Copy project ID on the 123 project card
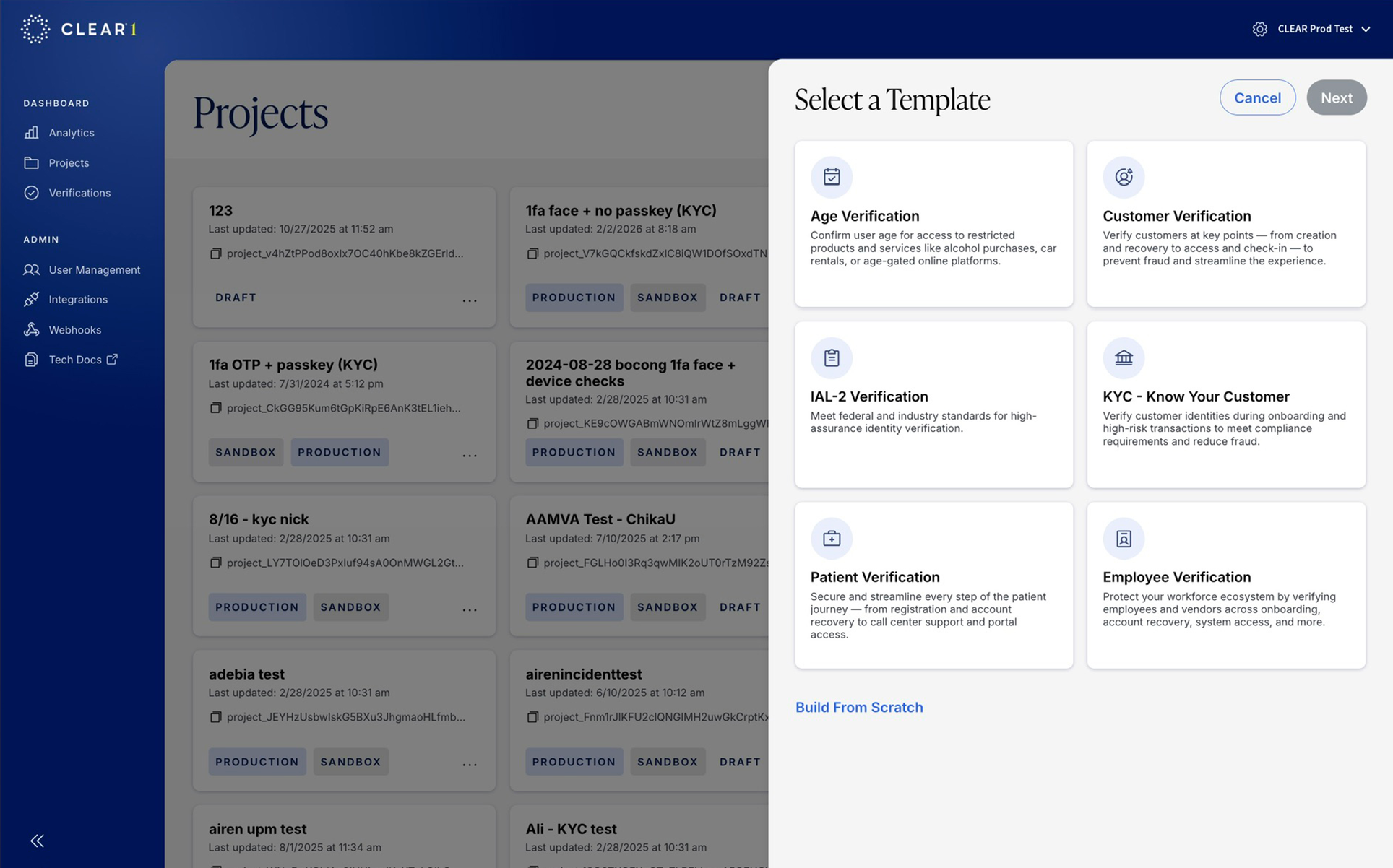 coord(215,253)
